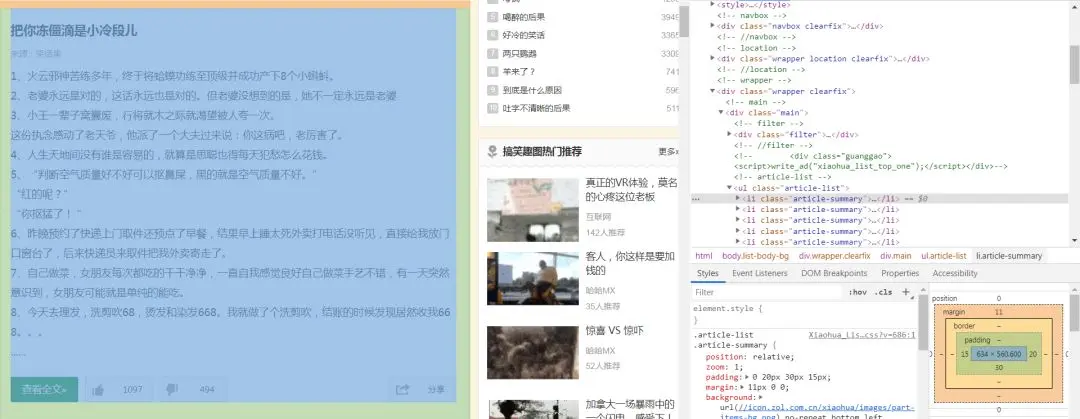This screenshot has height=419, width=1080.
Task: Click the box model content size 634 × 560.600
Action: tap(997, 354)
